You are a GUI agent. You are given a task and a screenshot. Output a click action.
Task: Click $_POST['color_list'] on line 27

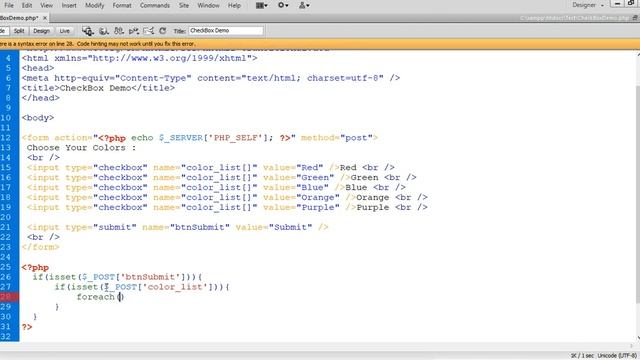159,287
